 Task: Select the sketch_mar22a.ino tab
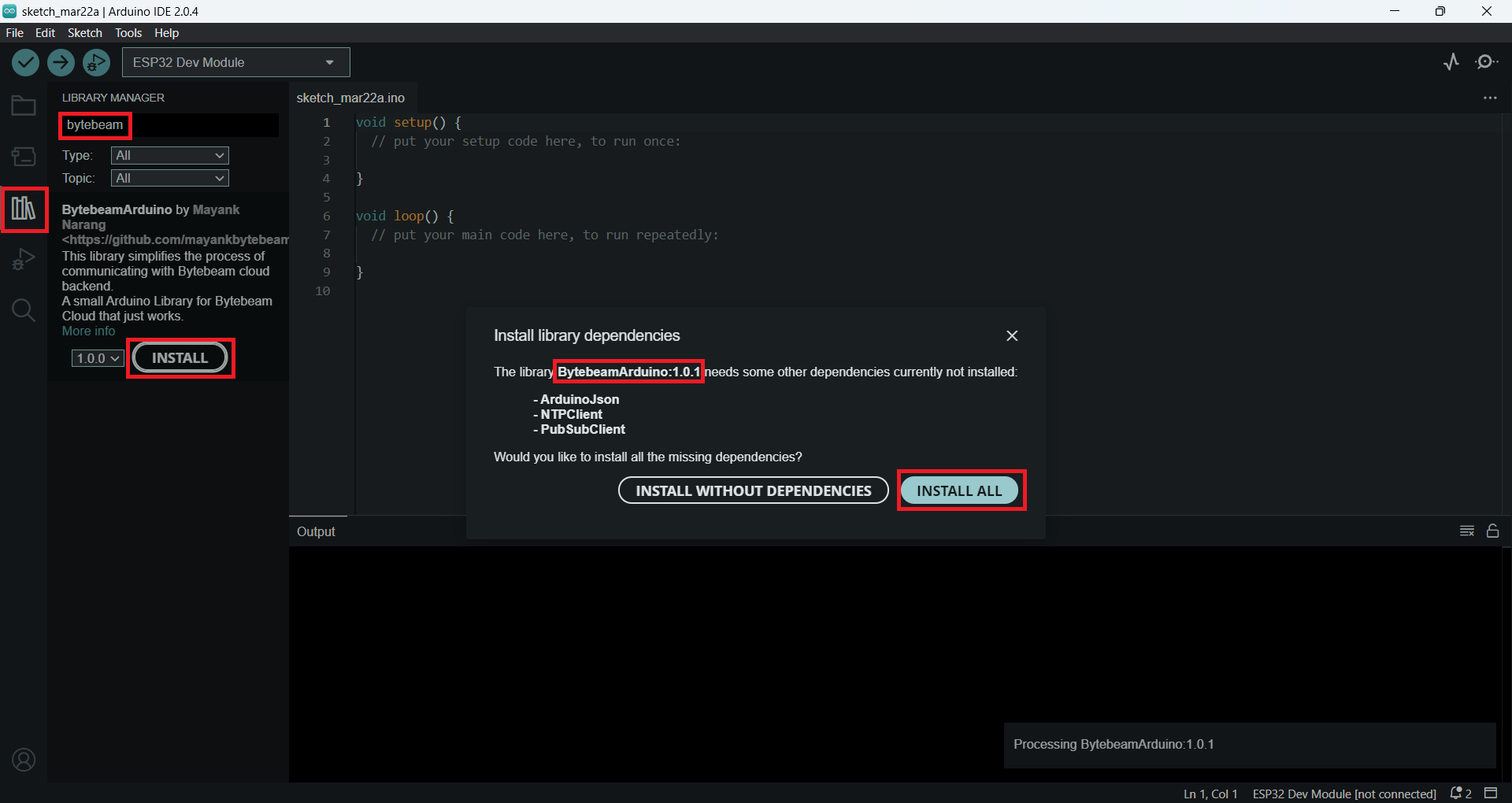(x=351, y=98)
